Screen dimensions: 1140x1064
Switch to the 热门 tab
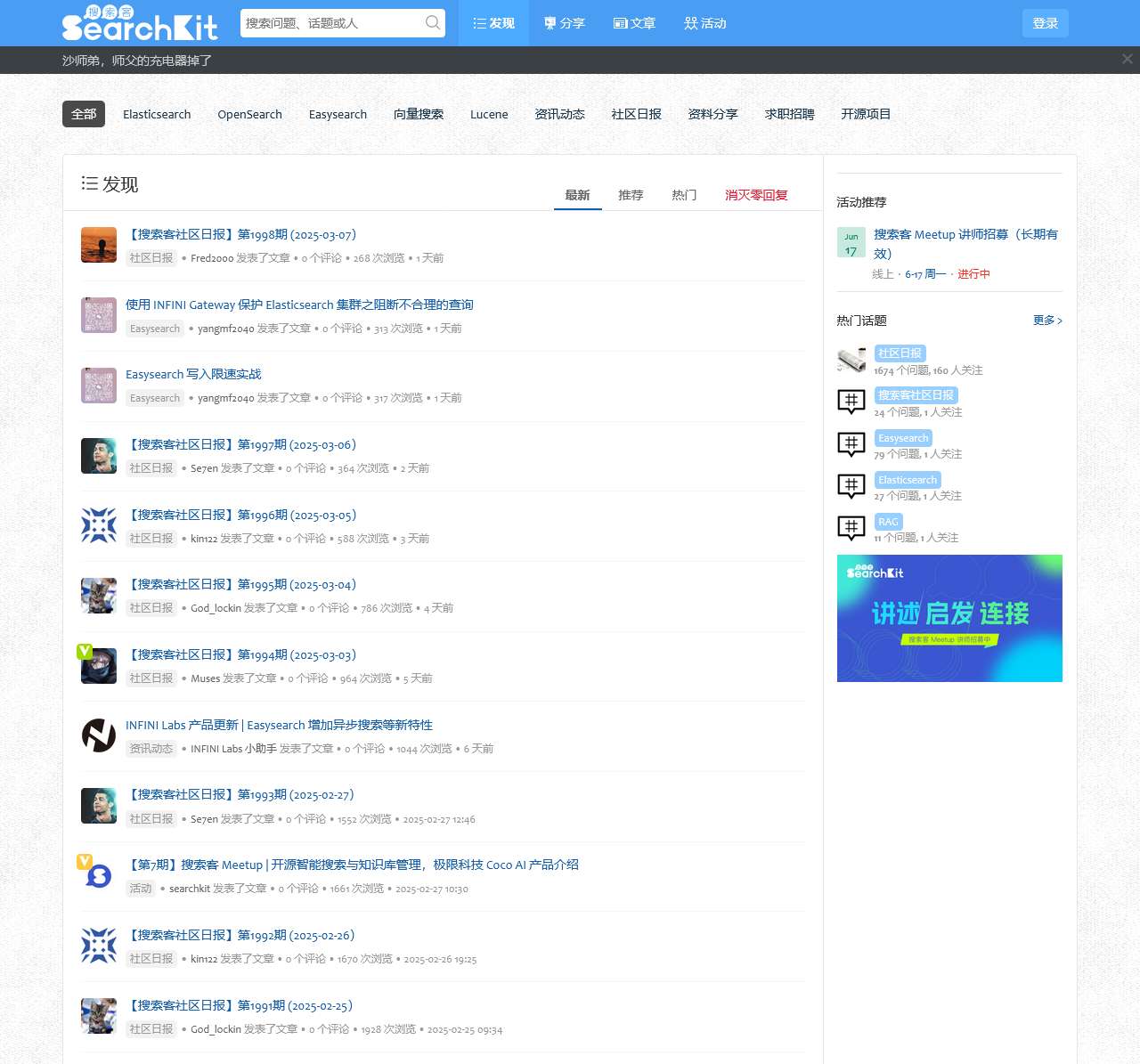pyautogui.click(x=684, y=195)
